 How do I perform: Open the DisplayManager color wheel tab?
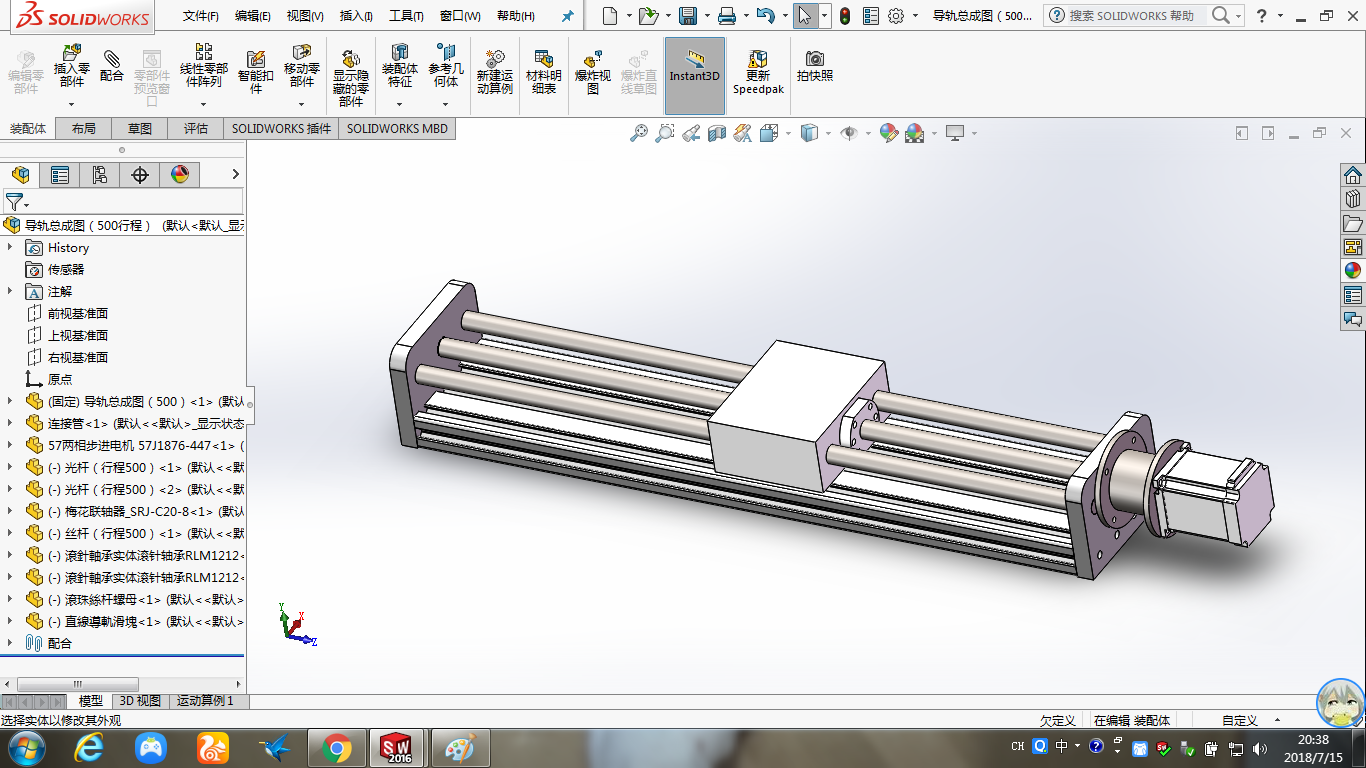coord(180,175)
